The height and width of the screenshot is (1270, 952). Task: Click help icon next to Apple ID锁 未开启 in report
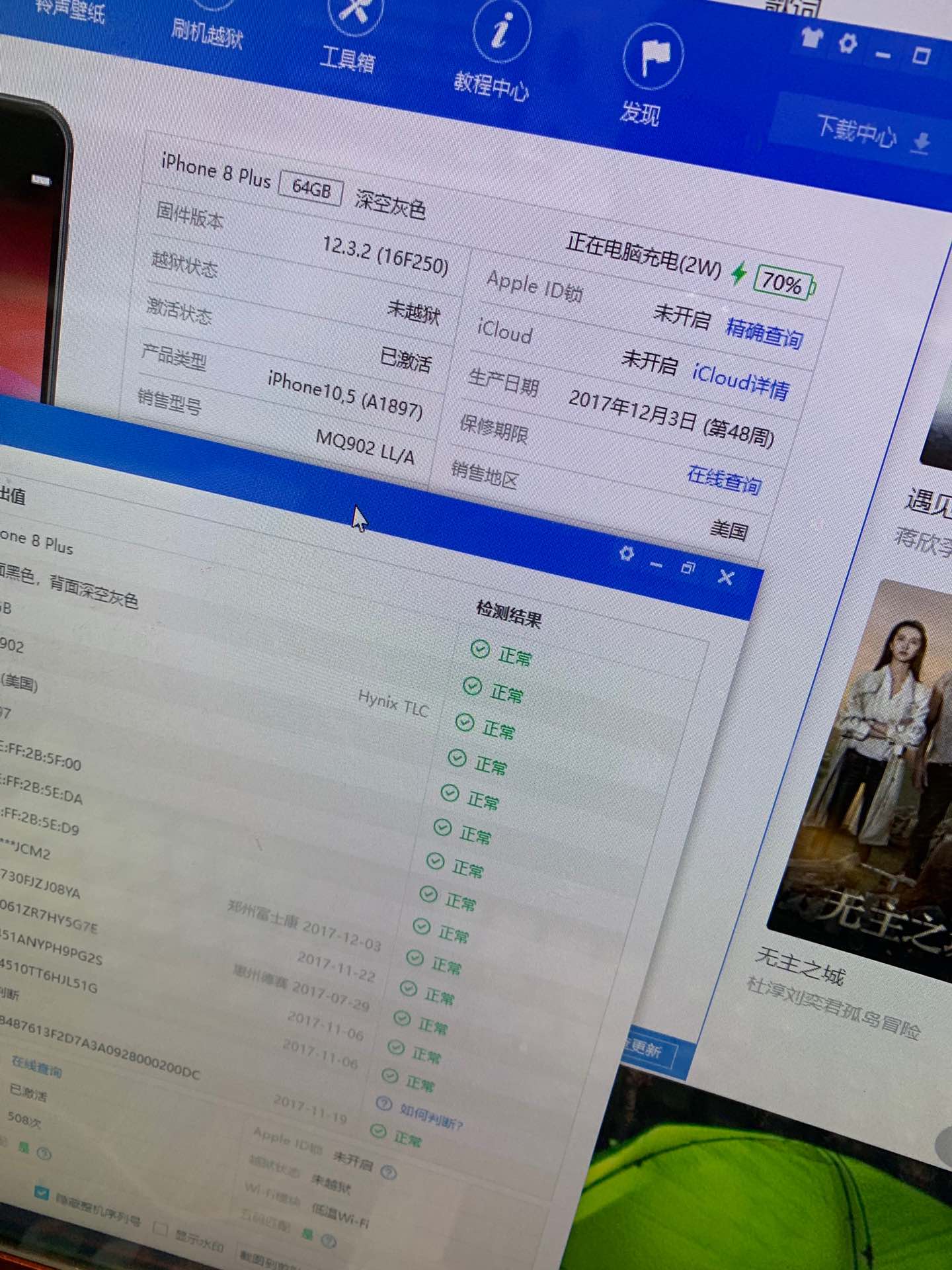[x=389, y=1172]
